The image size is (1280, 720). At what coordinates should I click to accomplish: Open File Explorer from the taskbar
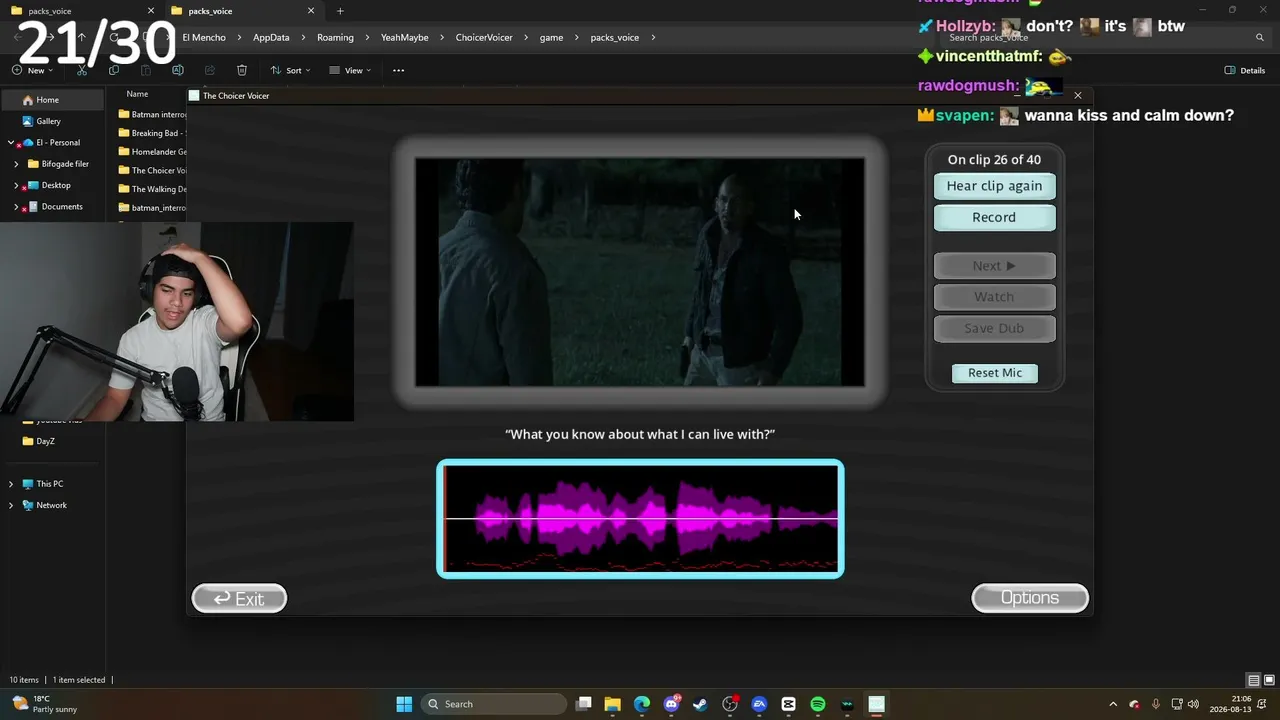[x=612, y=704]
